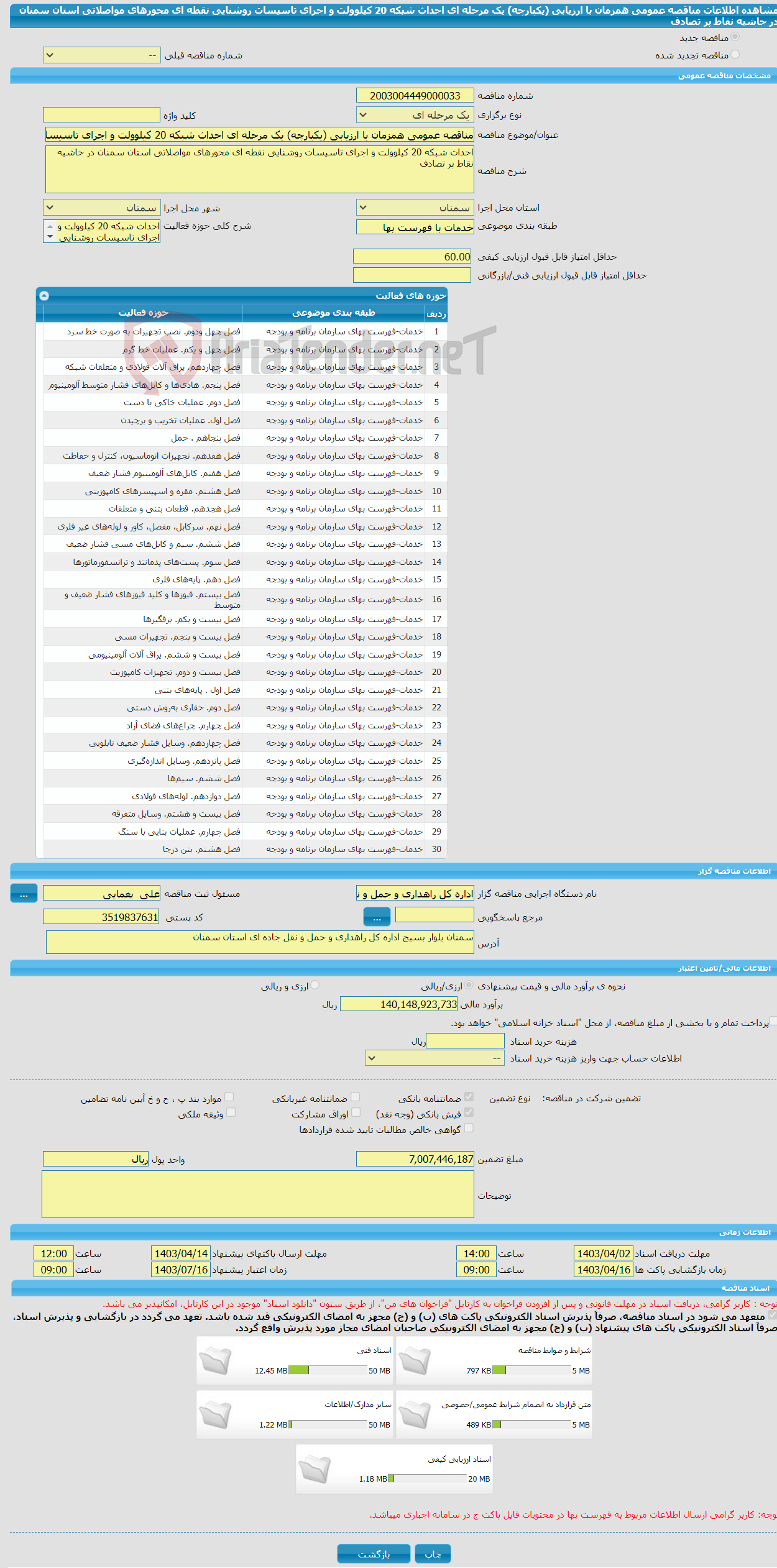Click the postal code field 3519837631

coord(101,917)
